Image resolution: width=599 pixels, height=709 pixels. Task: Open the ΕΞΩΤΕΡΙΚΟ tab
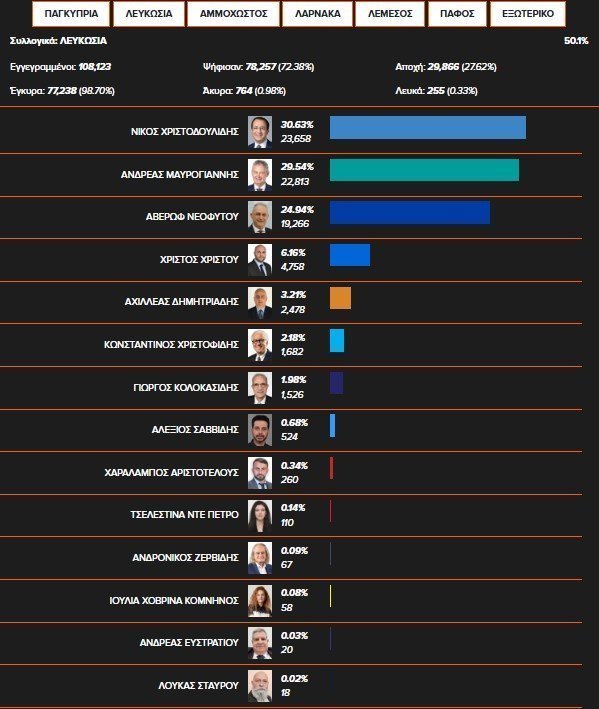tap(528, 14)
